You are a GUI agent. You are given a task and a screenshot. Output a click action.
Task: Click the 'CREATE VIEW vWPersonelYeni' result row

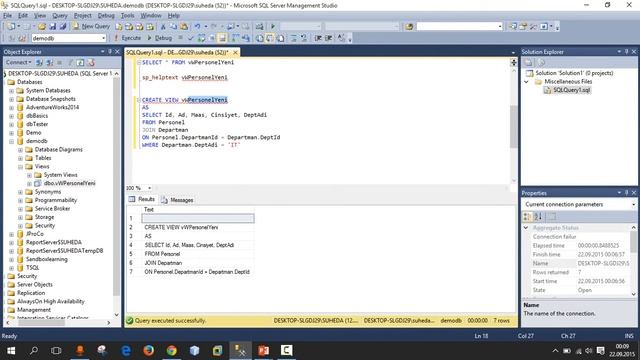pyautogui.click(x=198, y=227)
